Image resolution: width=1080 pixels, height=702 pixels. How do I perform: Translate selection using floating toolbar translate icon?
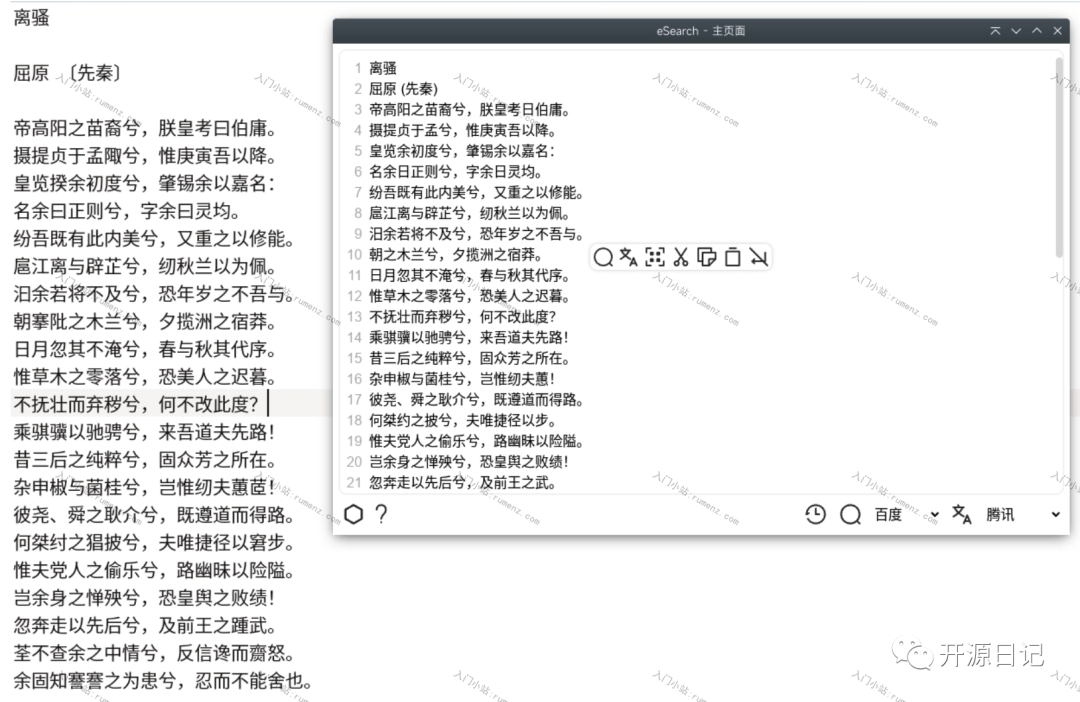coord(628,257)
